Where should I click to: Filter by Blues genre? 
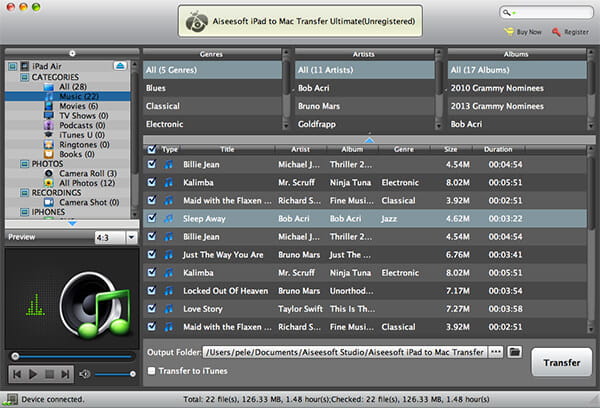tap(212, 88)
